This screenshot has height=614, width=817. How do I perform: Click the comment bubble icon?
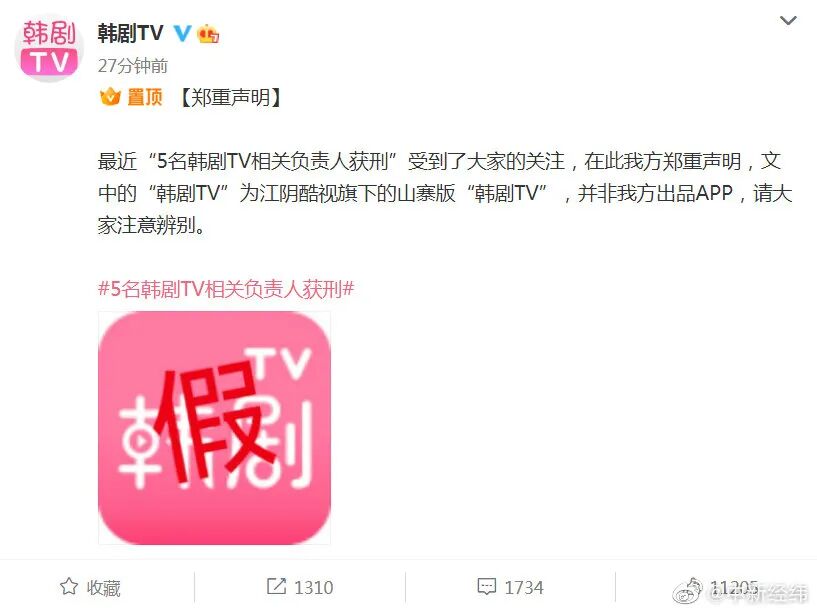pos(487,587)
